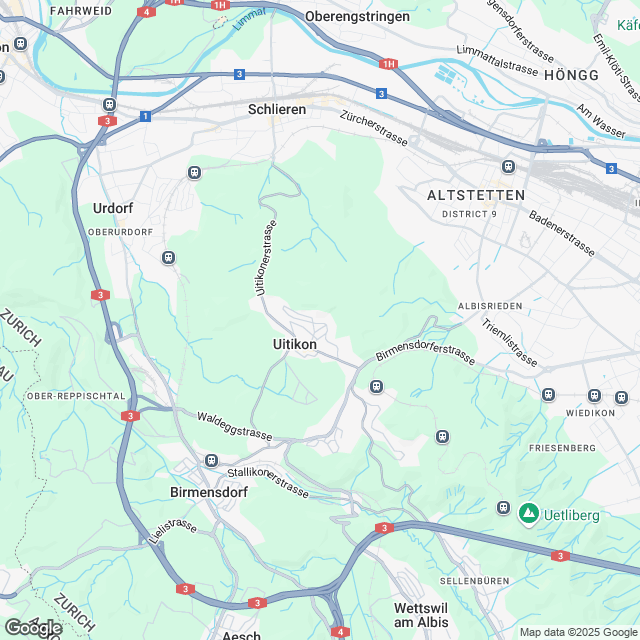Click the Wettswil am Albis label
The width and height of the screenshot is (640, 640).
click(x=421, y=615)
